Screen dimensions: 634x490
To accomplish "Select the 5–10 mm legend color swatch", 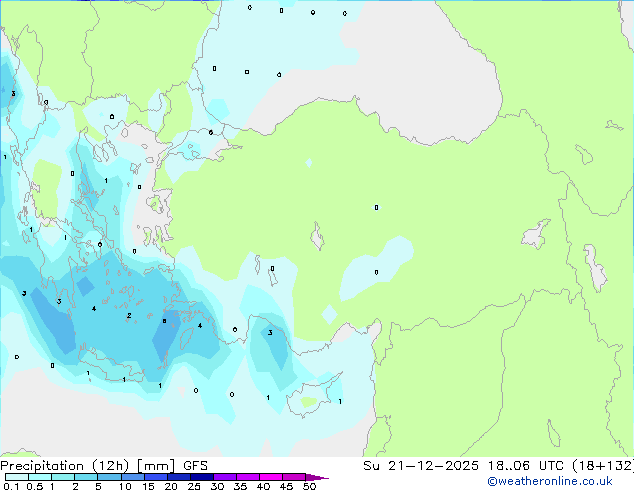I will click(109, 477).
